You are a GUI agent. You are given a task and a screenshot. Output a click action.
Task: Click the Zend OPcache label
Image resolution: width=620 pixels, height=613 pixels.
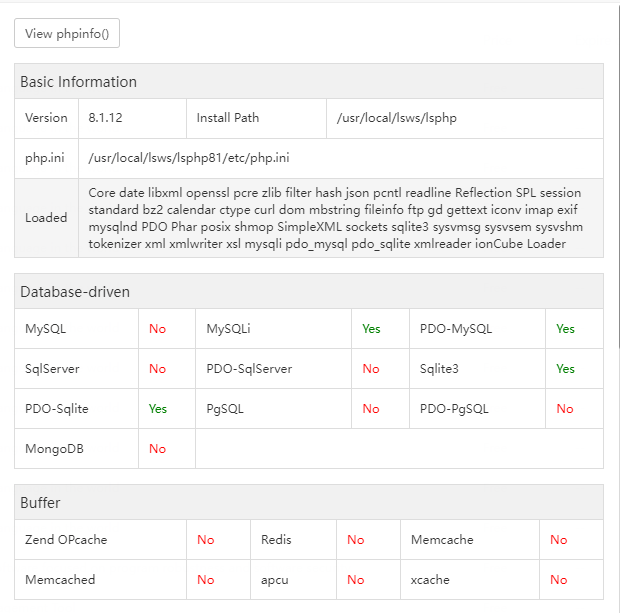[x=66, y=540]
